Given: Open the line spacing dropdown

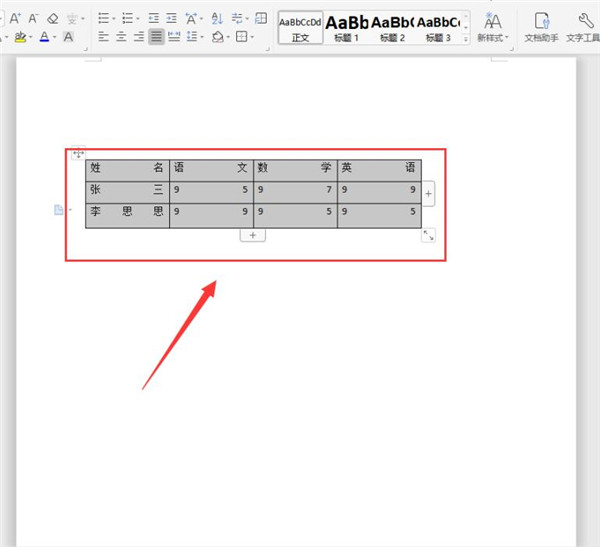Looking at the screenshot, I should pyautogui.click(x=202, y=37).
